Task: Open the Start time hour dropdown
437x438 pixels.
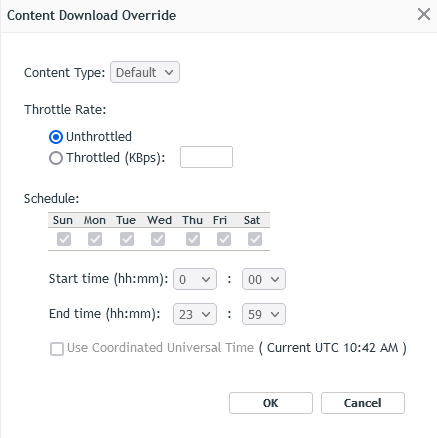Action: click(195, 279)
